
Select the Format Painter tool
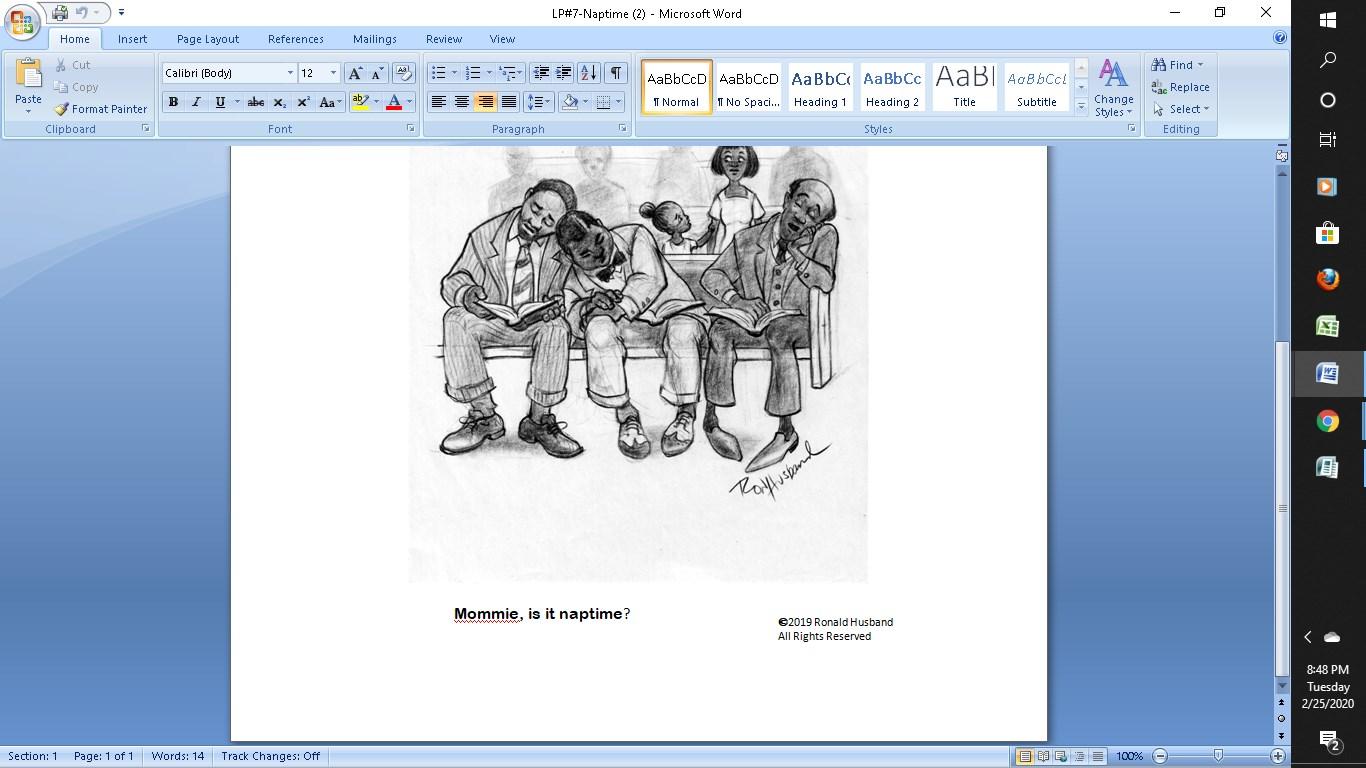click(100, 109)
